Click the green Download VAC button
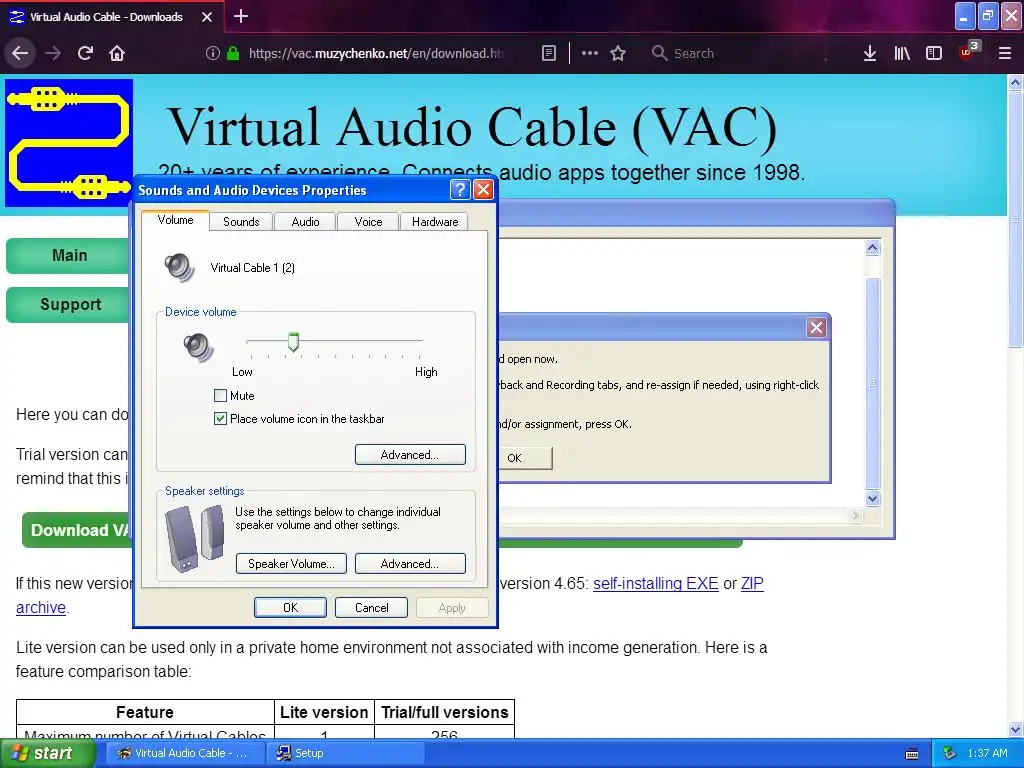1024x768 pixels. [77, 530]
